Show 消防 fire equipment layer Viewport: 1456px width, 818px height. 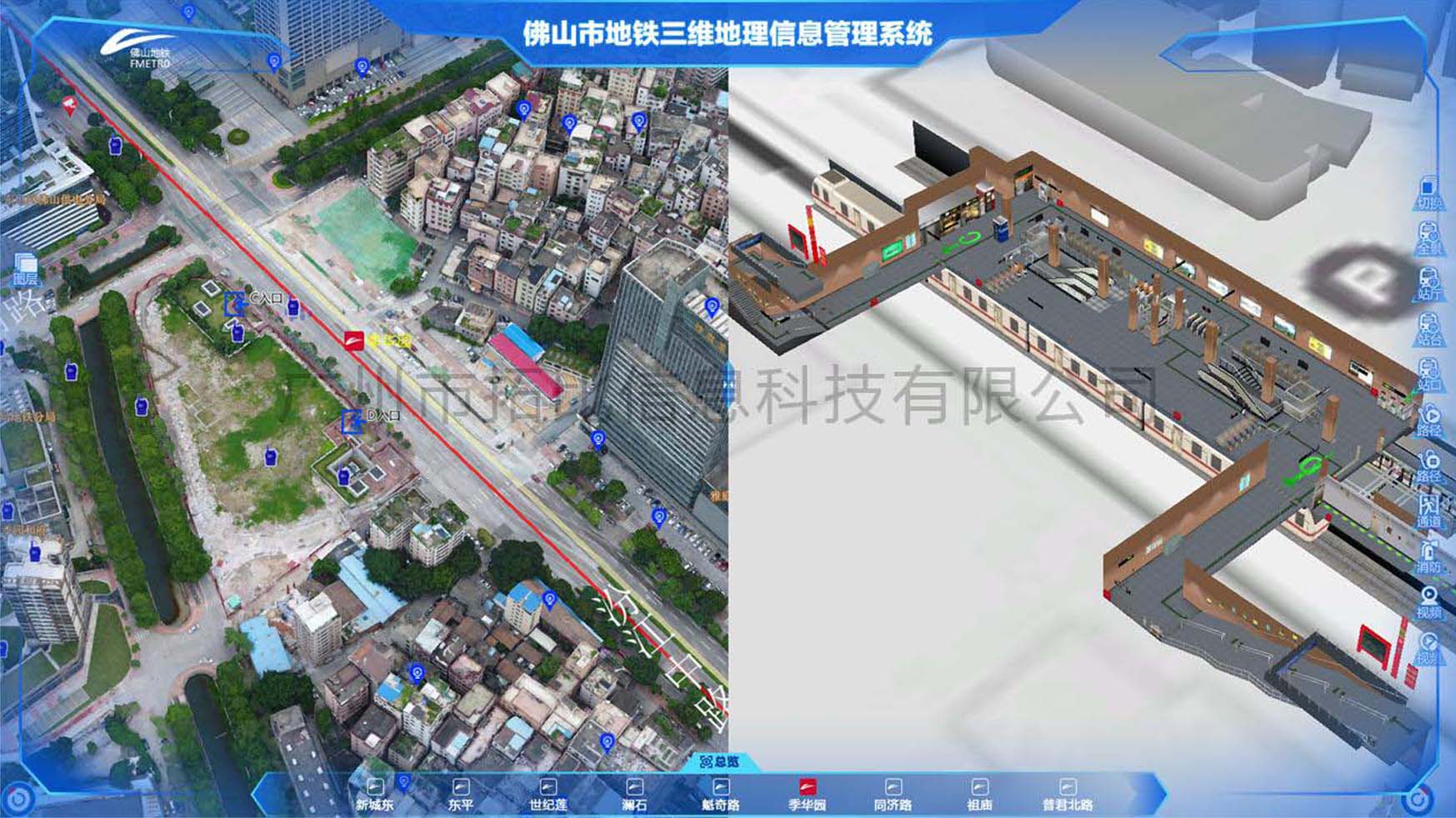[x=1428, y=557]
